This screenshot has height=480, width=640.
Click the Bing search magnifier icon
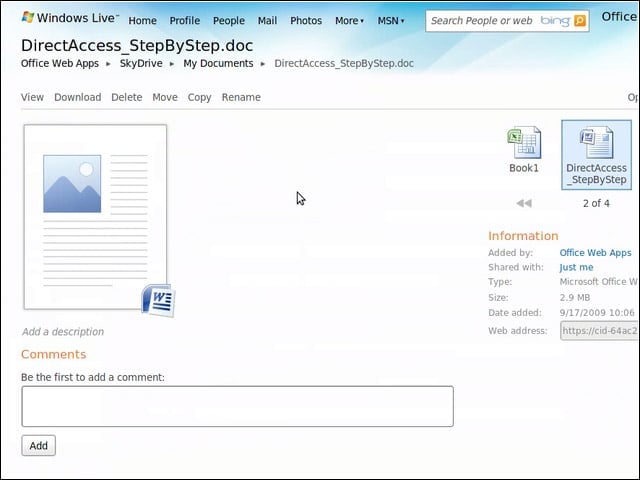coord(580,20)
